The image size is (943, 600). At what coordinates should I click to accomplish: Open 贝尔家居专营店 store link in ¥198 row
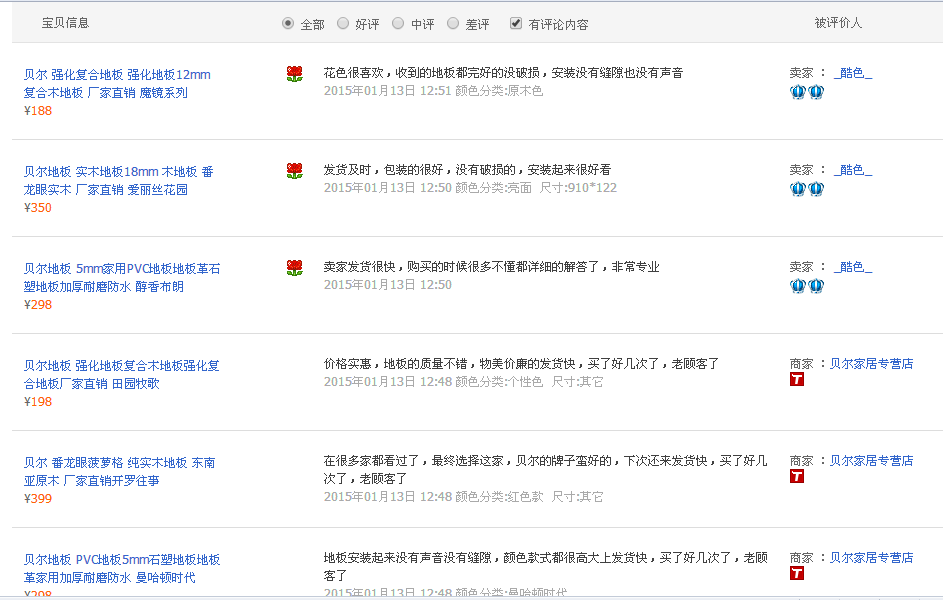(871, 364)
